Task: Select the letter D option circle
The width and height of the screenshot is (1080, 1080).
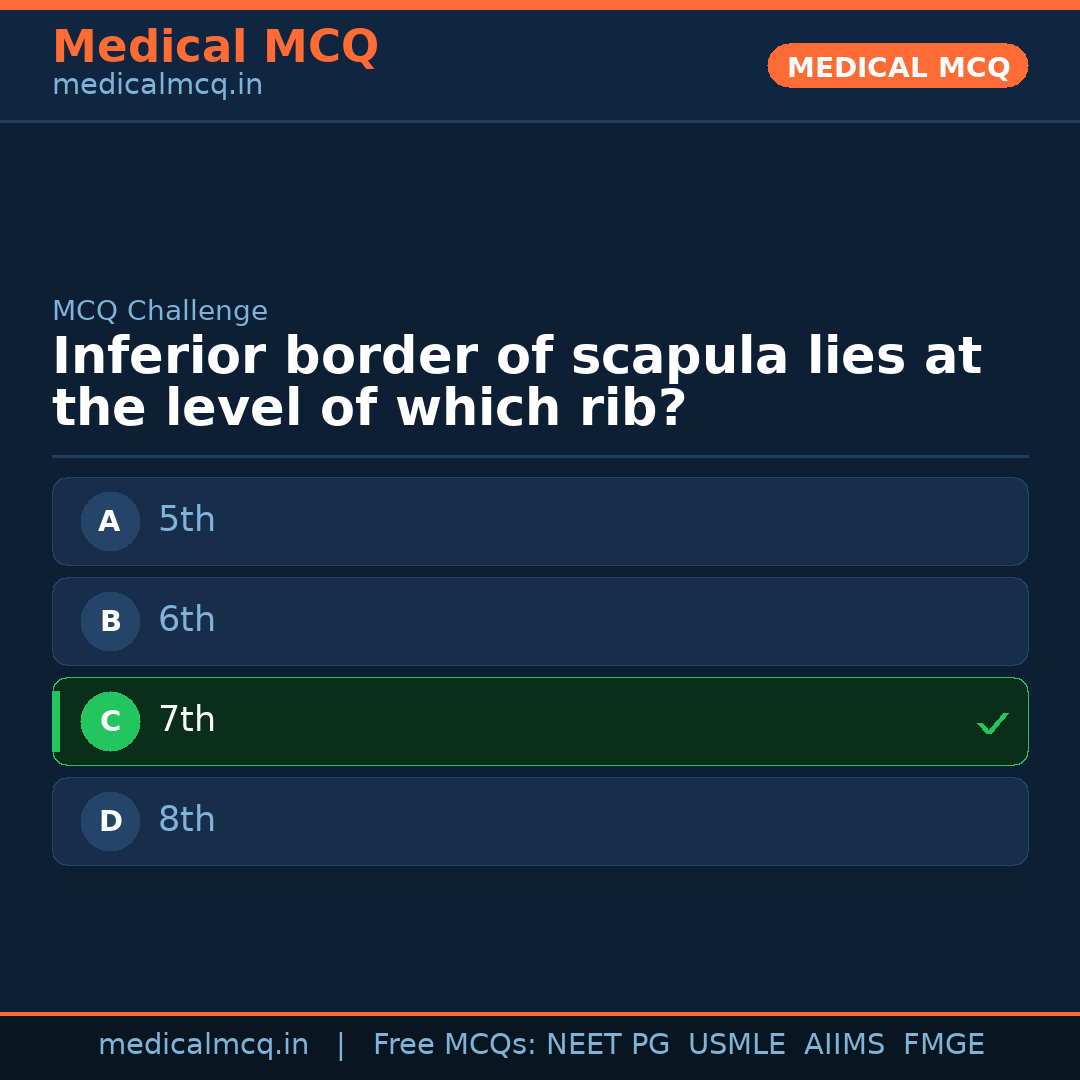Action: pyautogui.click(x=110, y=821)
